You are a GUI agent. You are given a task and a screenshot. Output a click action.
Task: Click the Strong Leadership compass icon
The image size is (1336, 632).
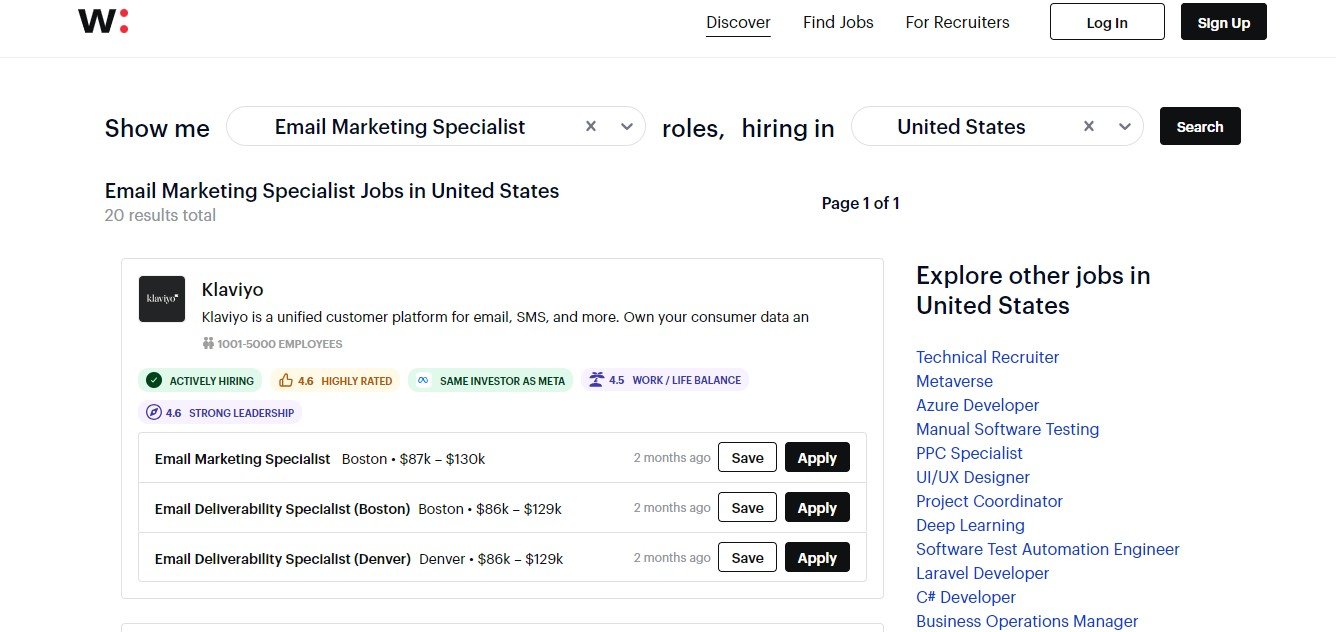tap(154, 412)
